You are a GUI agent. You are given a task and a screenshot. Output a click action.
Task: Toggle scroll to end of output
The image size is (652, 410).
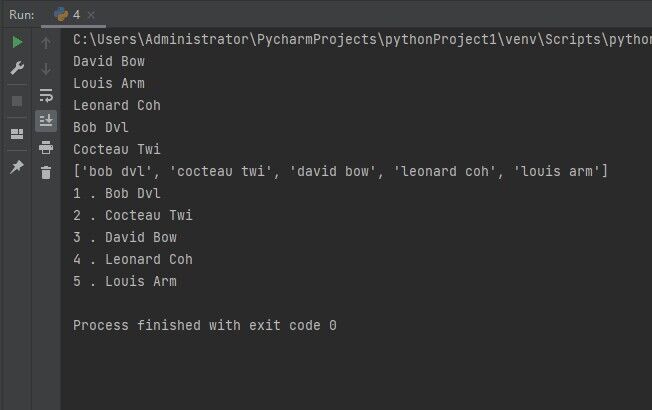pos(46,121)
